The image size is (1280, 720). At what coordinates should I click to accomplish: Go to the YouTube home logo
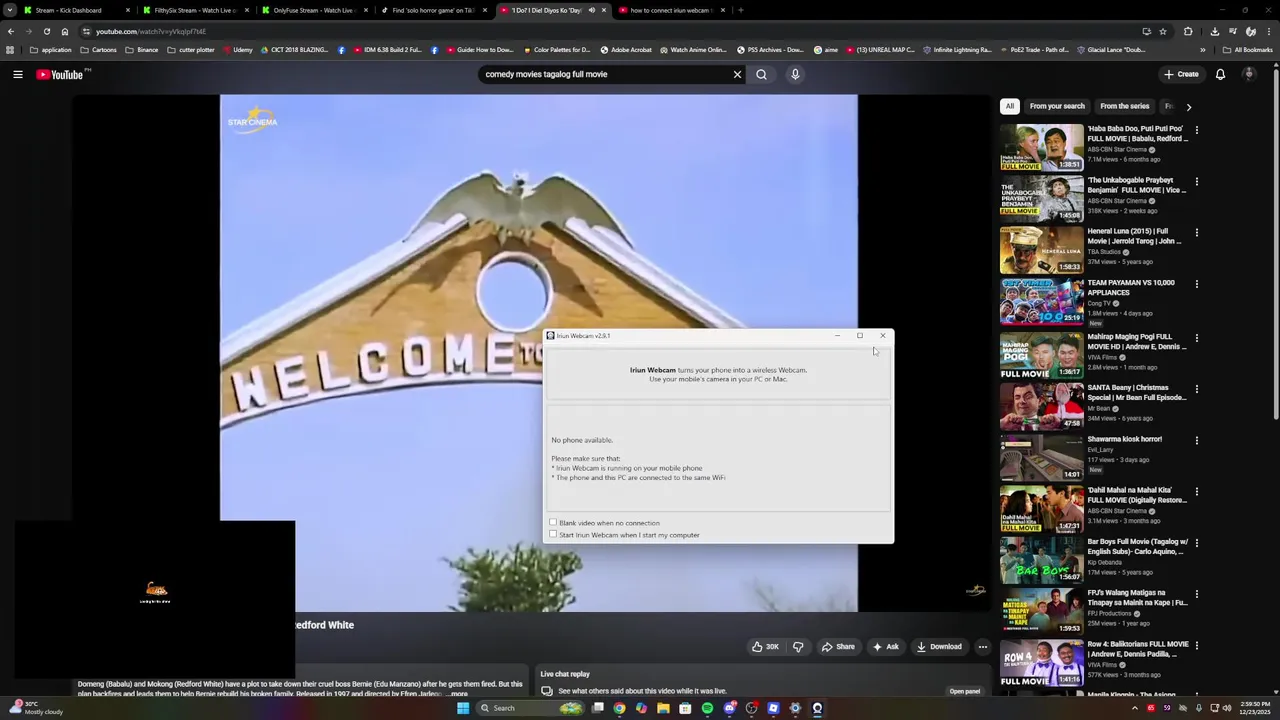point(60,74)
